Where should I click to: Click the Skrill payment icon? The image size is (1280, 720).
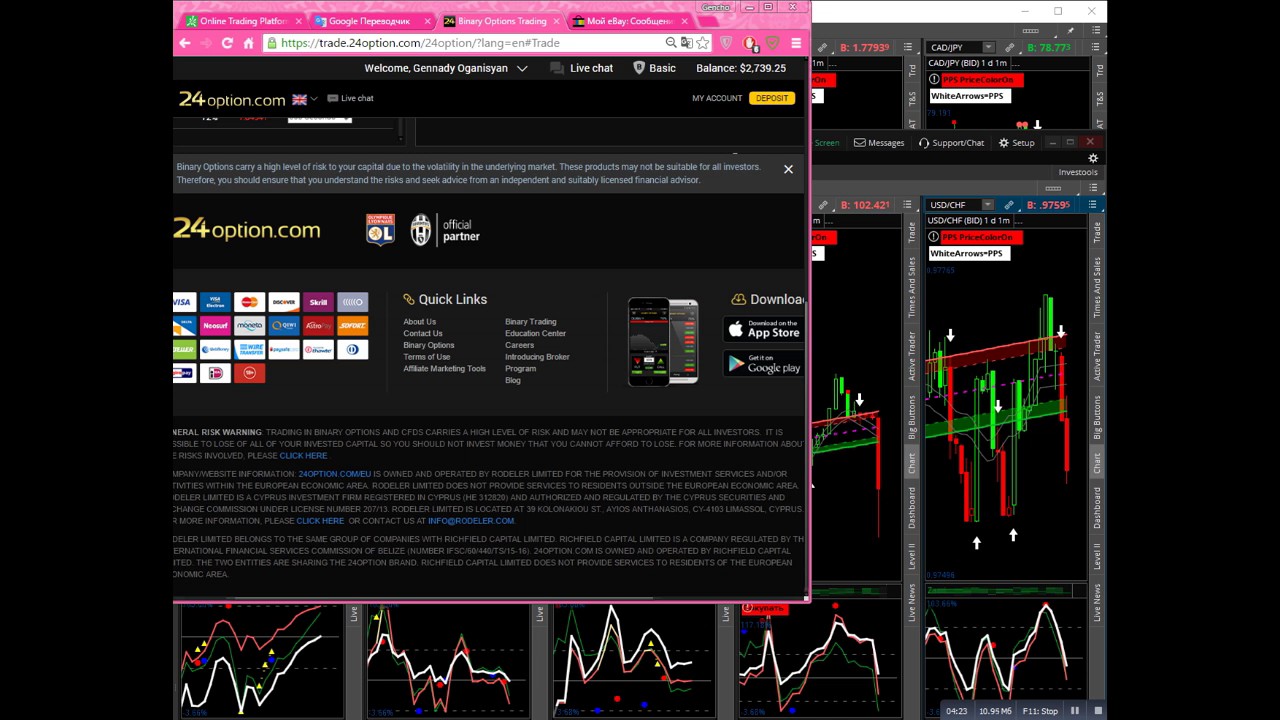(x=318, y=302)
